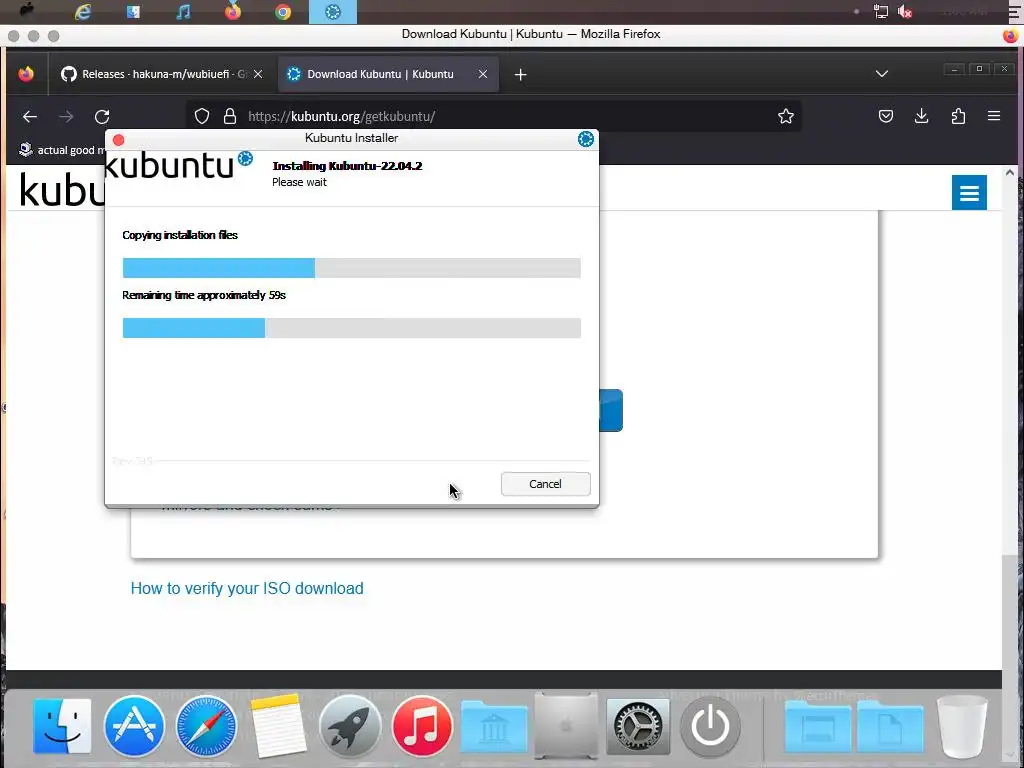Click the Mac Pro icon in dock
This screenshot has height=768, width=1024.
tap(566, 726)
